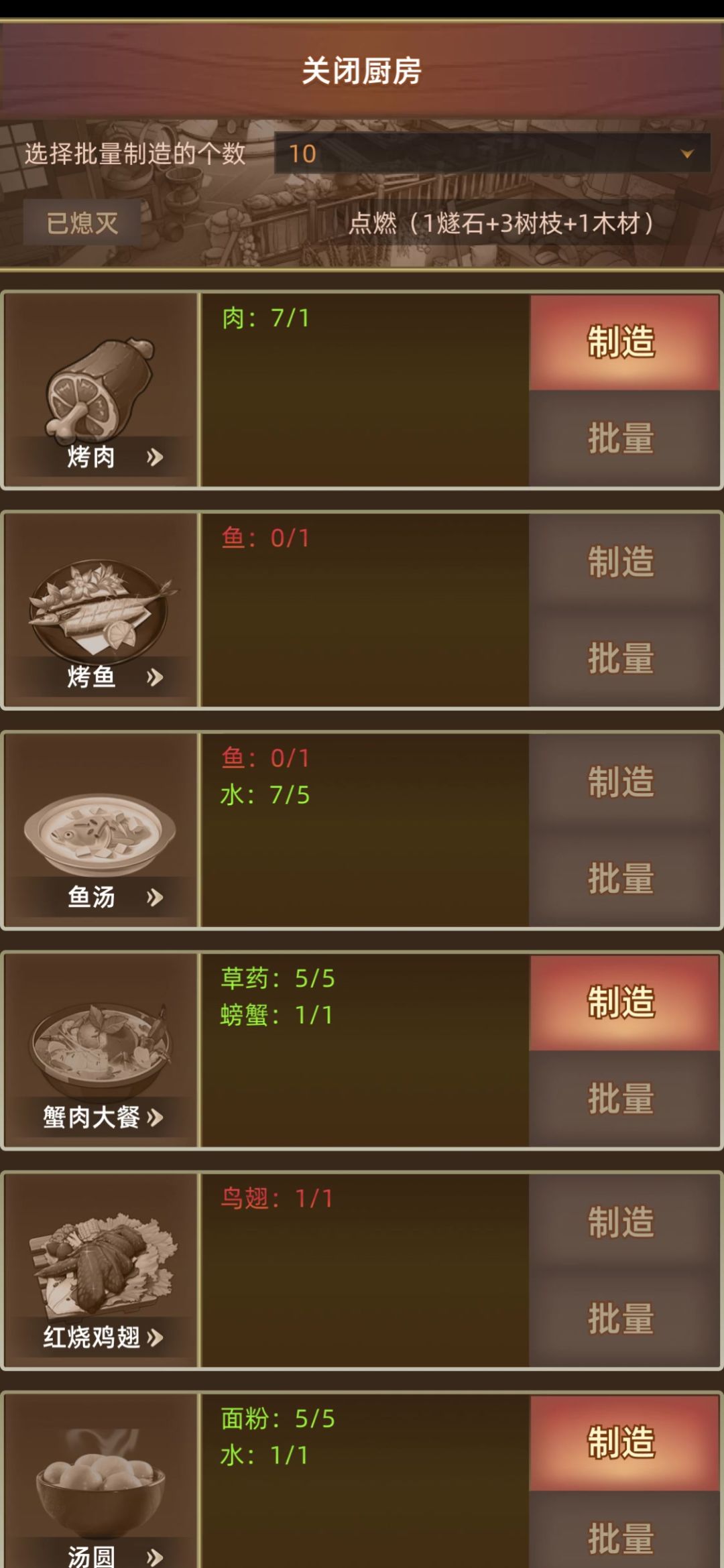The width and height of the screenshot is (724, 1568).
Task: Expand details via 烤肉 double-chevron arrow
Action: click(x=155, y=457)
